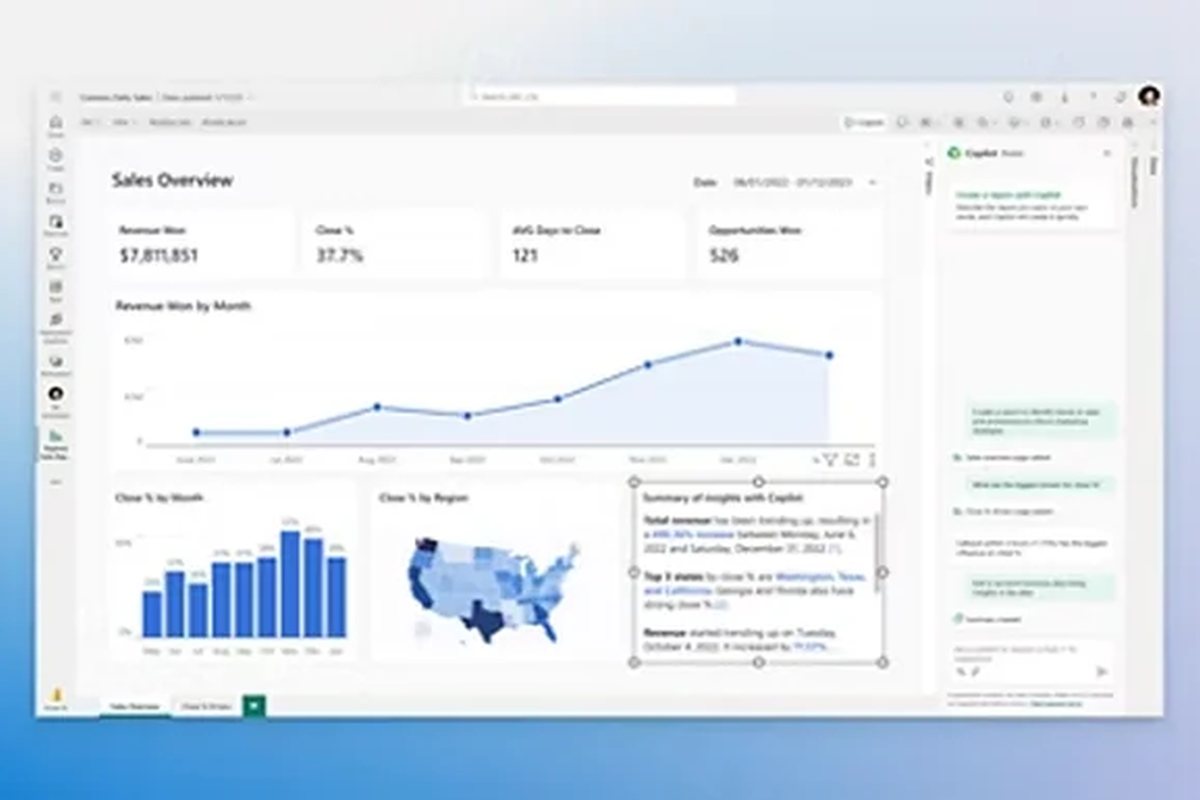Click the 'Washington, Texas' link in summary
The width and height of the screenshot is (1200, 800).
[822, 577]
